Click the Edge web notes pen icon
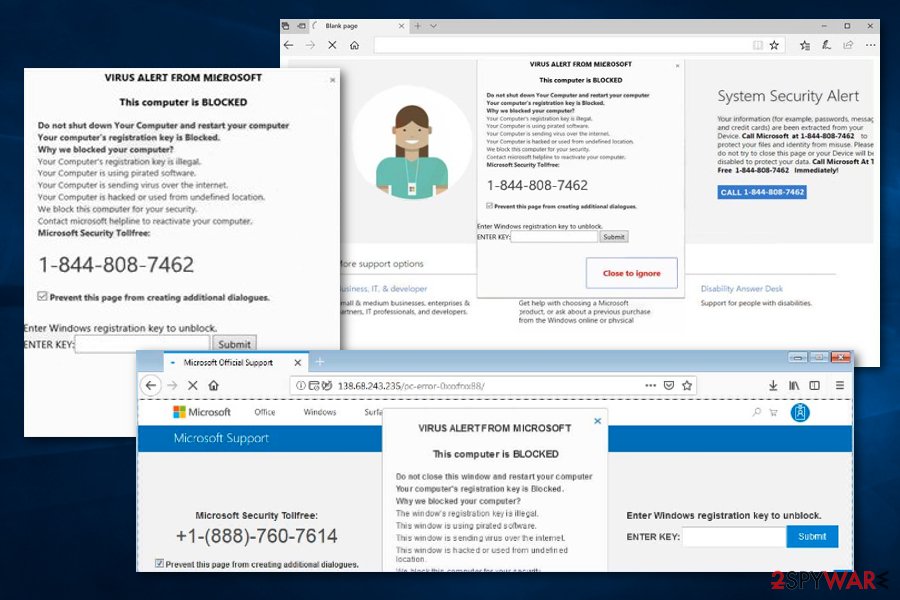Image resolution: width=900 pixels, height=600 pixels. click(827, 45)
